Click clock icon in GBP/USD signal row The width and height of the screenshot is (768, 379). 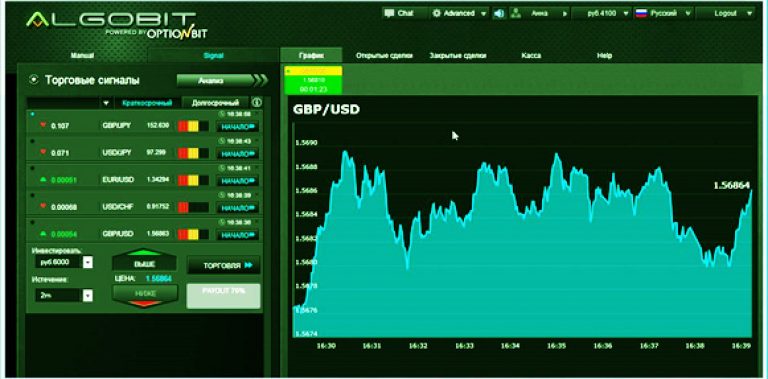pos(221,222)
